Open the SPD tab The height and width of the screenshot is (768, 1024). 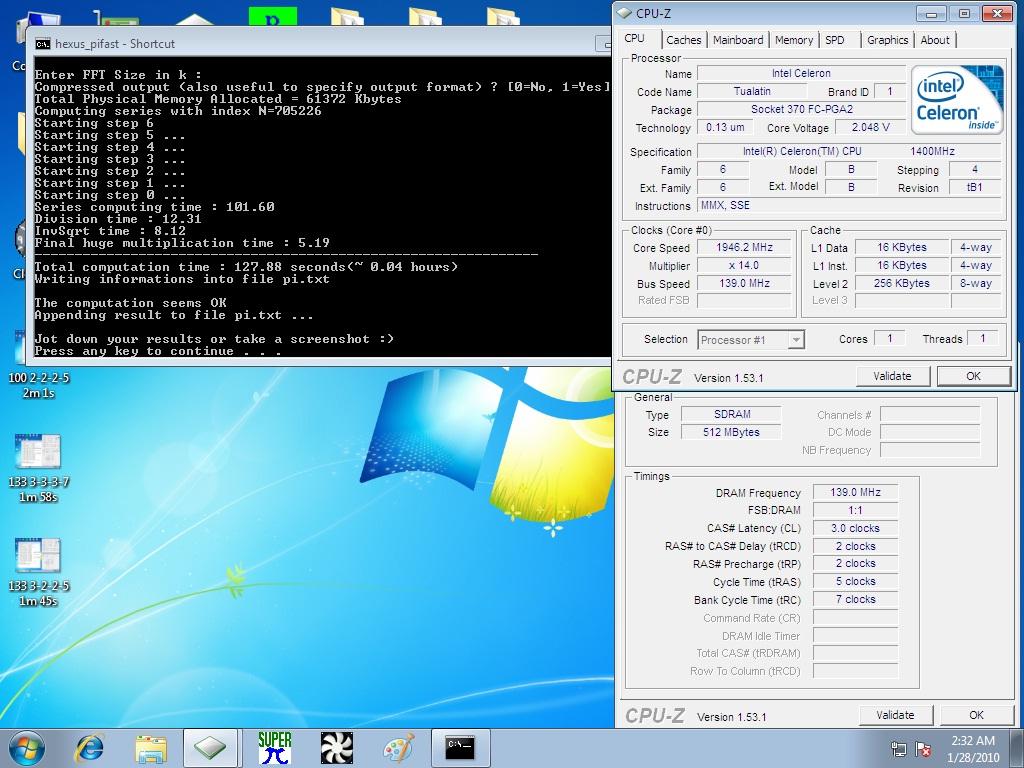click(x=835, y=40)
